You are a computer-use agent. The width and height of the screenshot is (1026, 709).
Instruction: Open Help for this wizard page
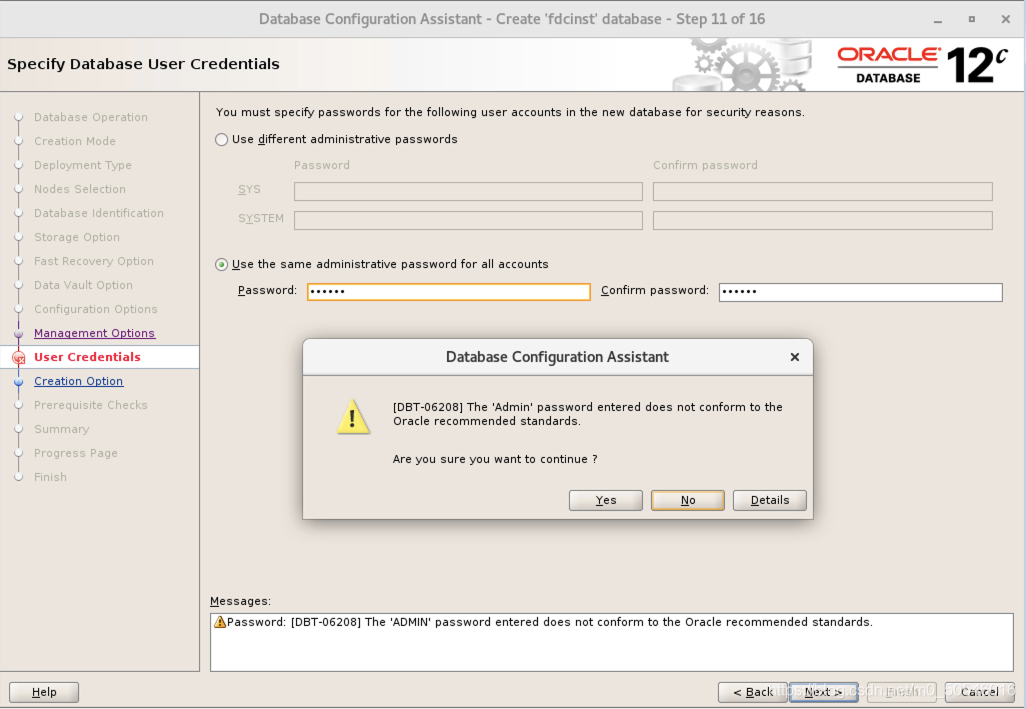(44, 692)
